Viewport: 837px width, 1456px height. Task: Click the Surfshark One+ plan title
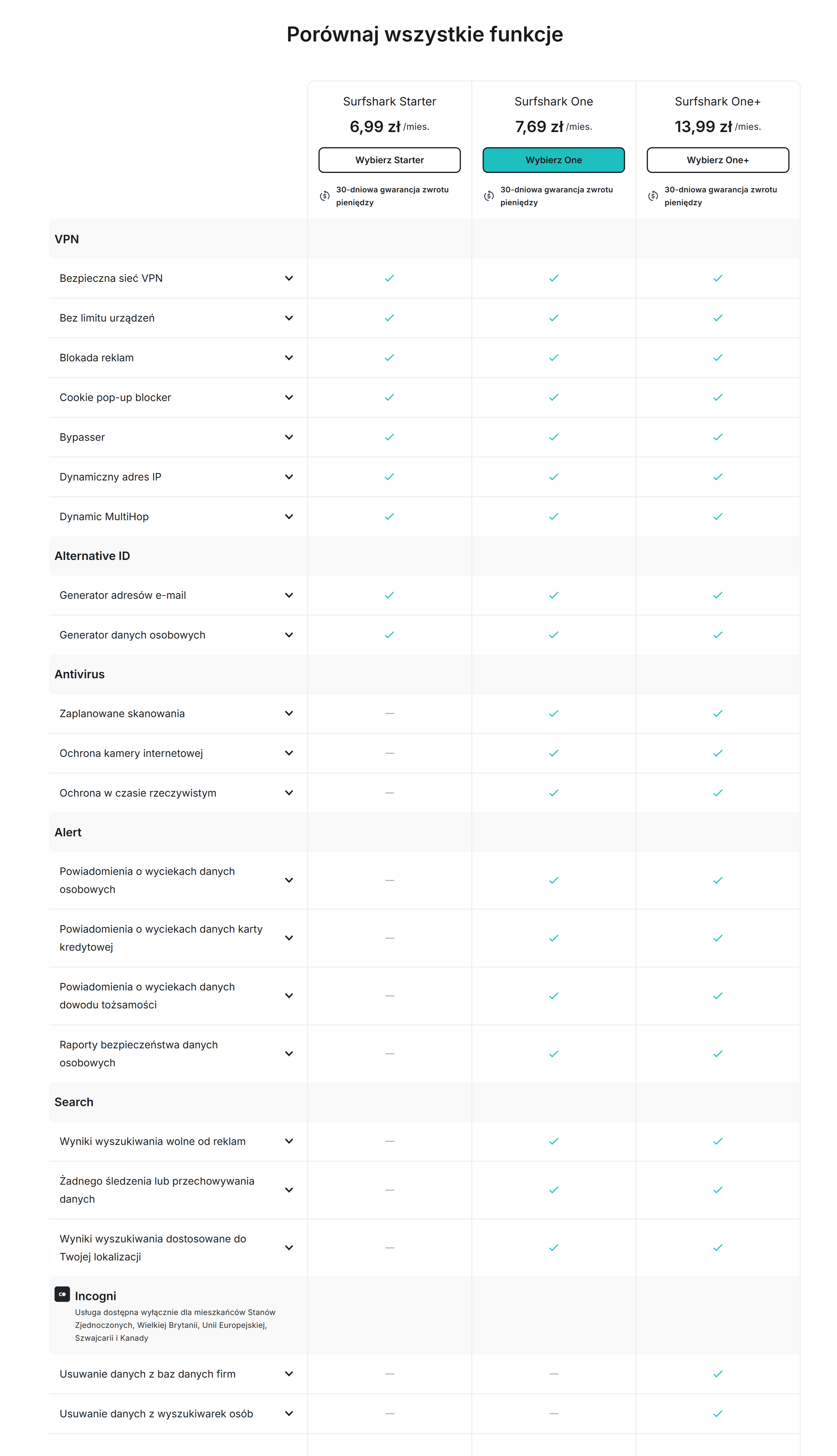point(717,102)
